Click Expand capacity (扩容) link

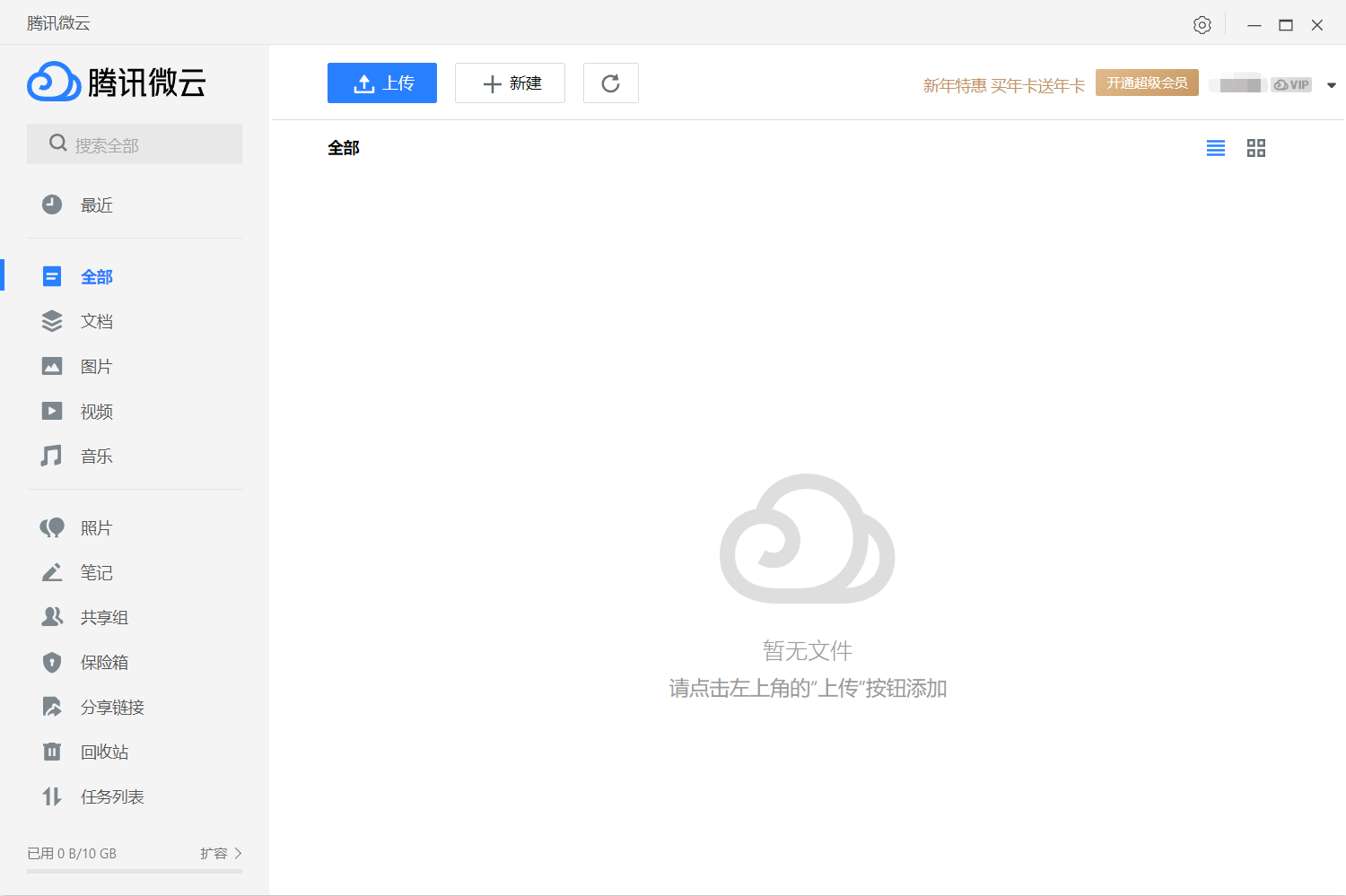pos(221,853)
